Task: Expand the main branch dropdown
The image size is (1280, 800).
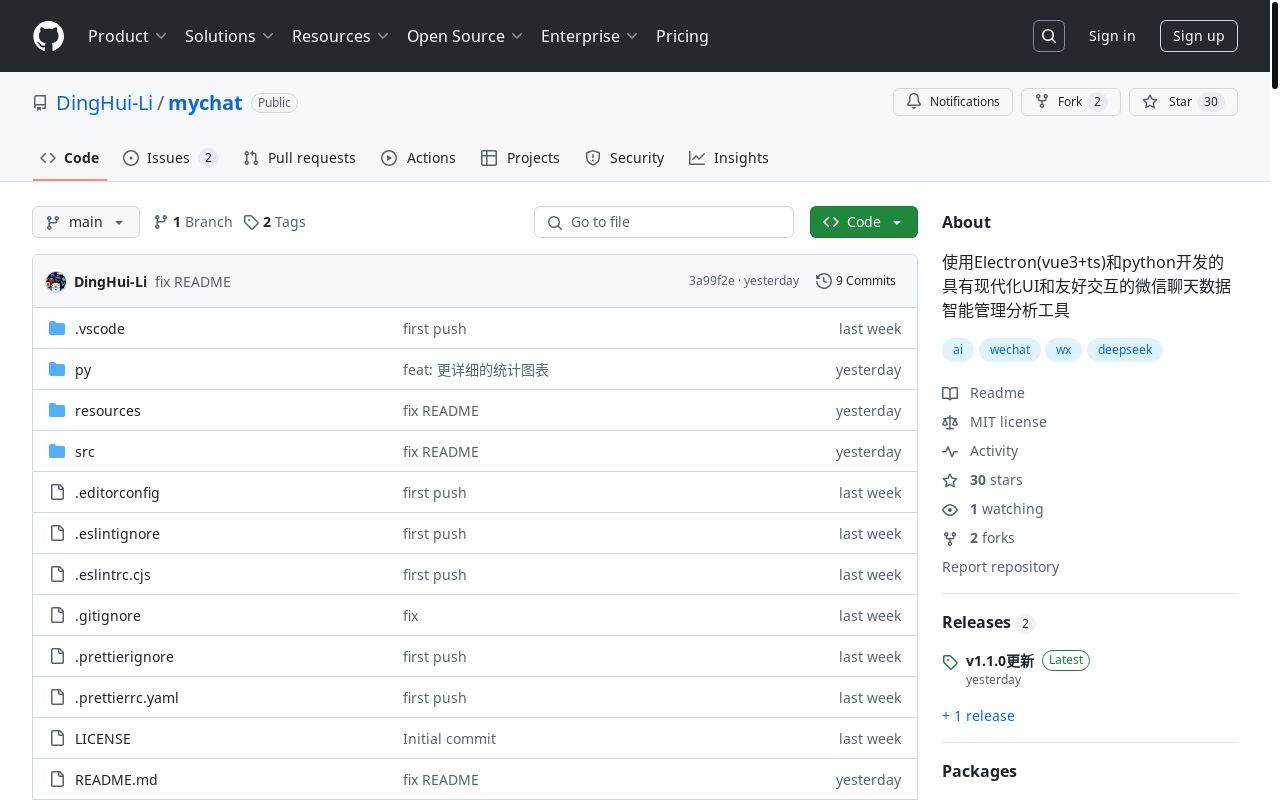Action: [86, 222]
